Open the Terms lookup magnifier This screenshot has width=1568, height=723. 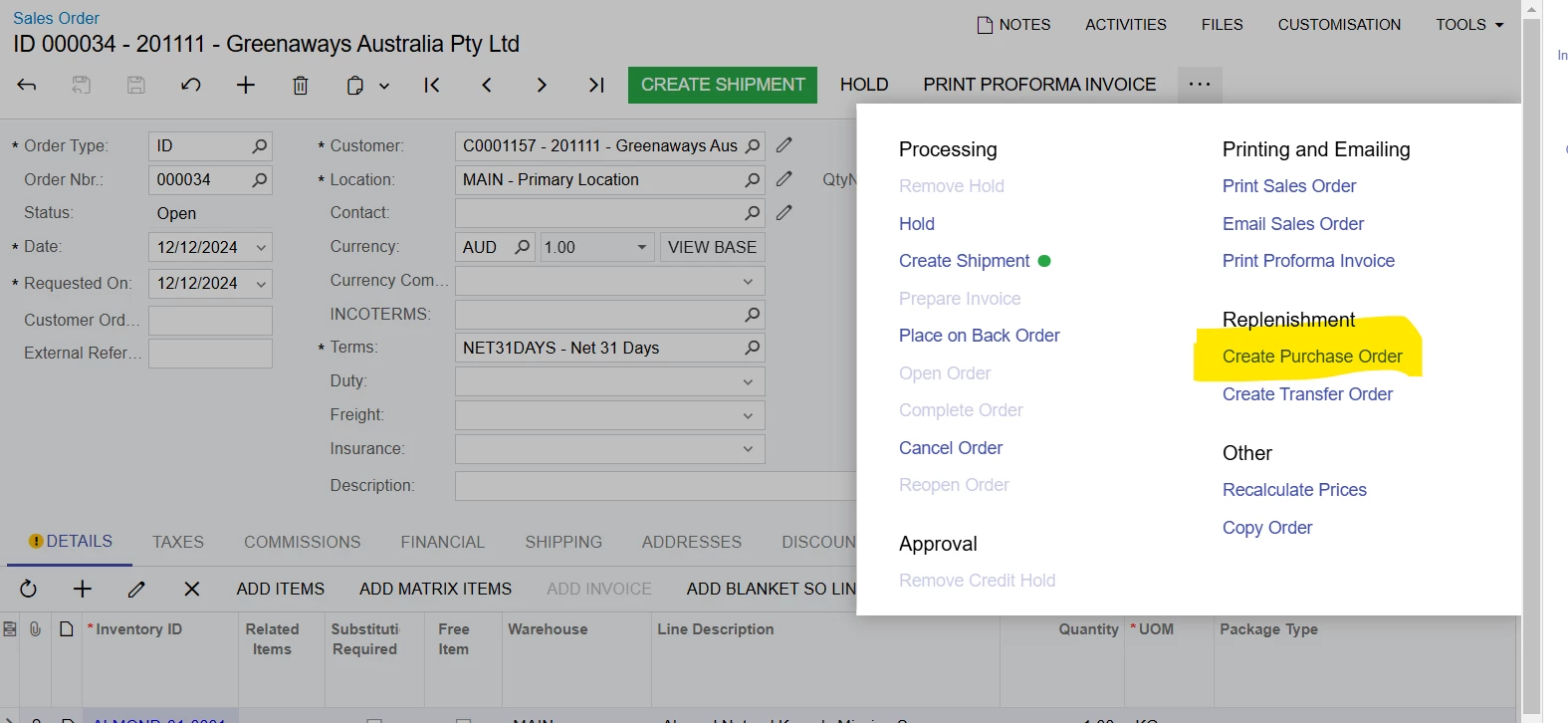[x=753, y=348]
